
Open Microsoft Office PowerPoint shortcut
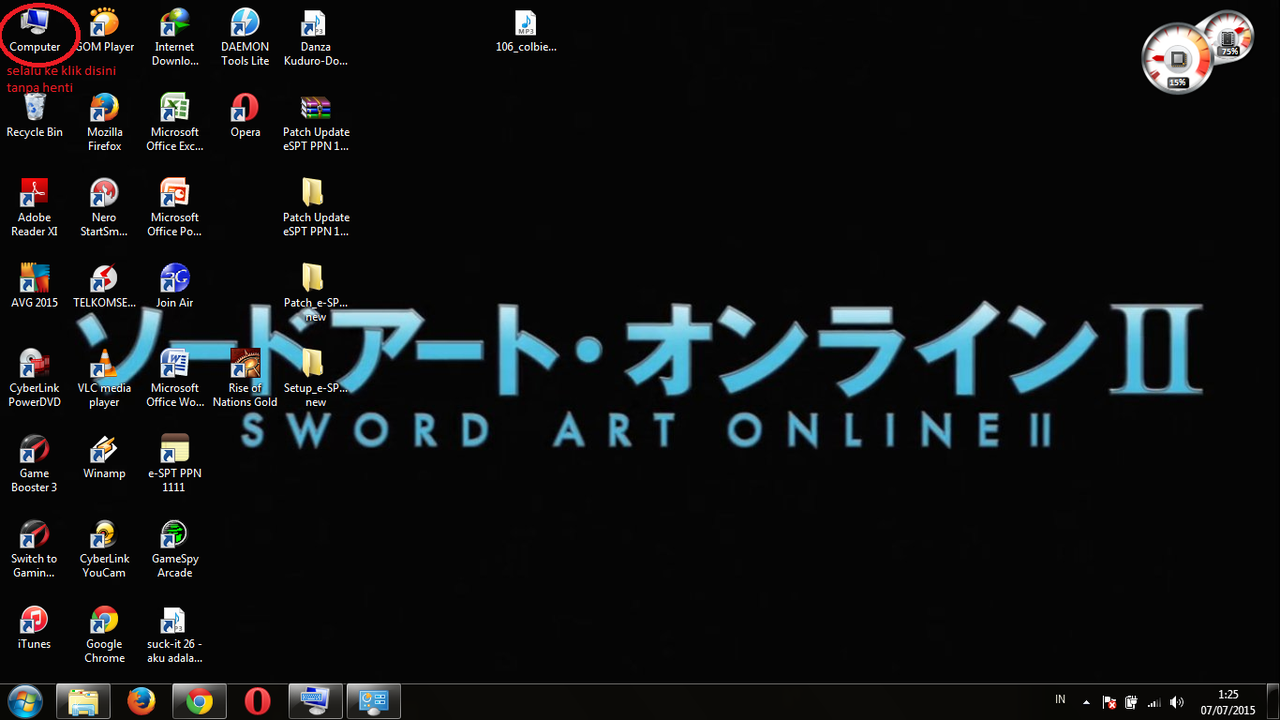point(175,207)
